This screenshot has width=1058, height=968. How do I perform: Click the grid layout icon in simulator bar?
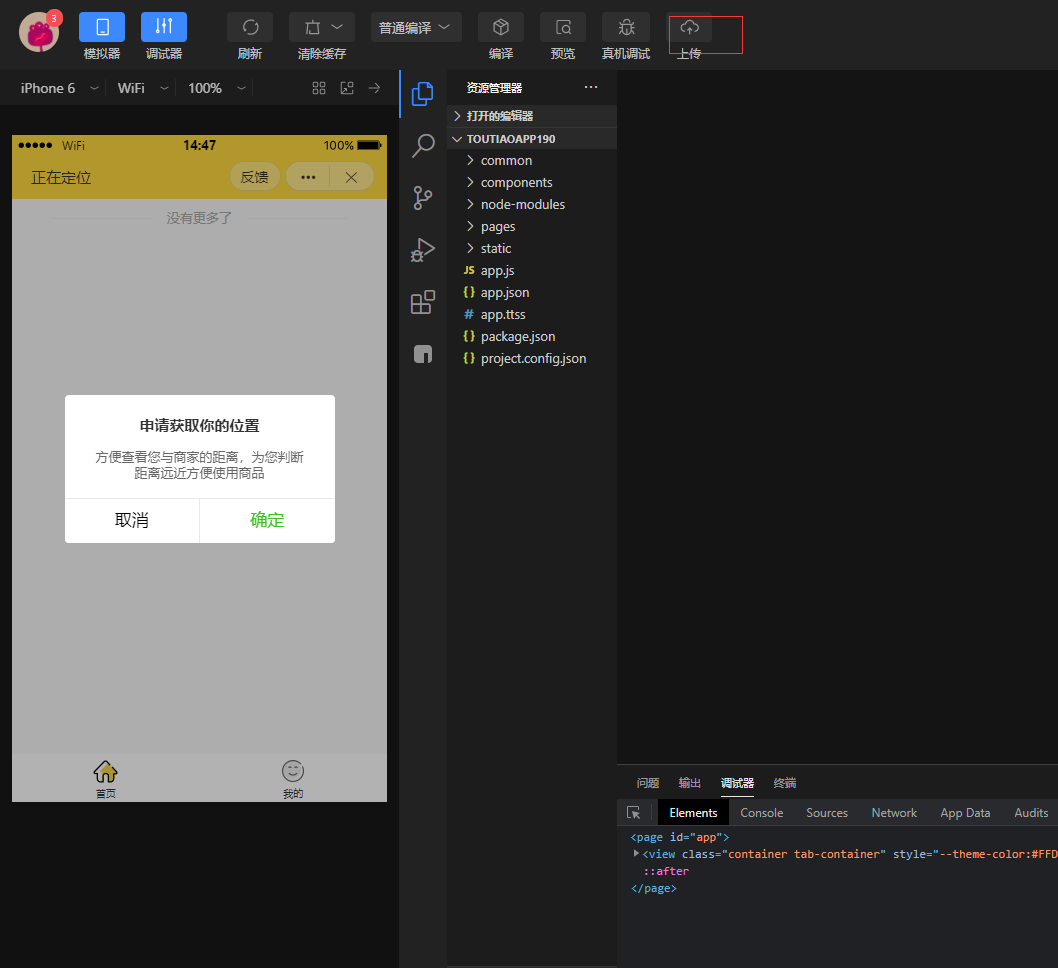[x=319, y=88]
